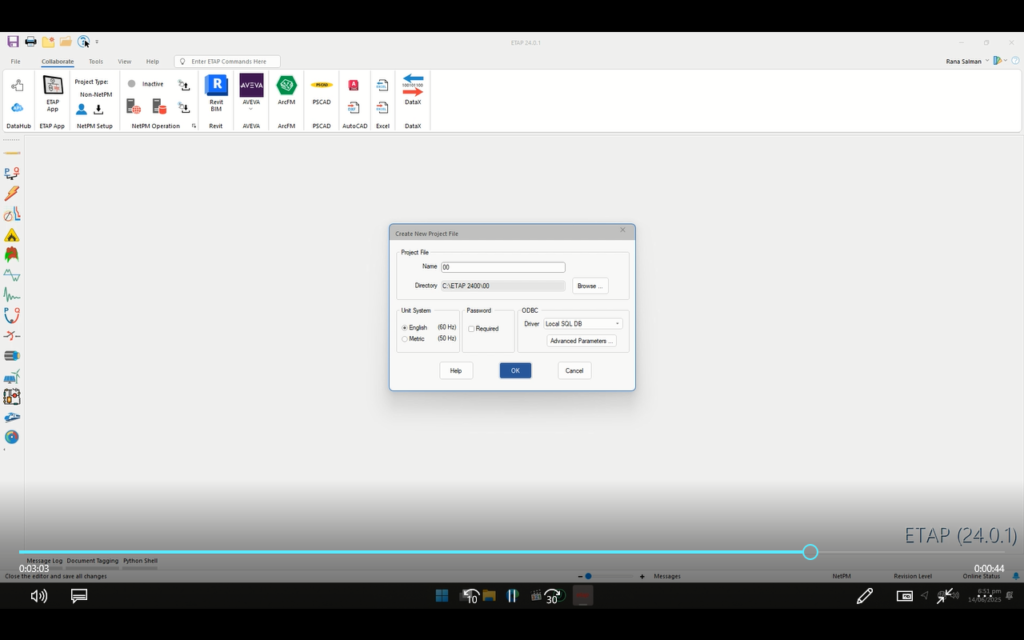Click the DataX arrows icon
The height and width of the screenshot is (640, 1024).
(x=413, y=84)
